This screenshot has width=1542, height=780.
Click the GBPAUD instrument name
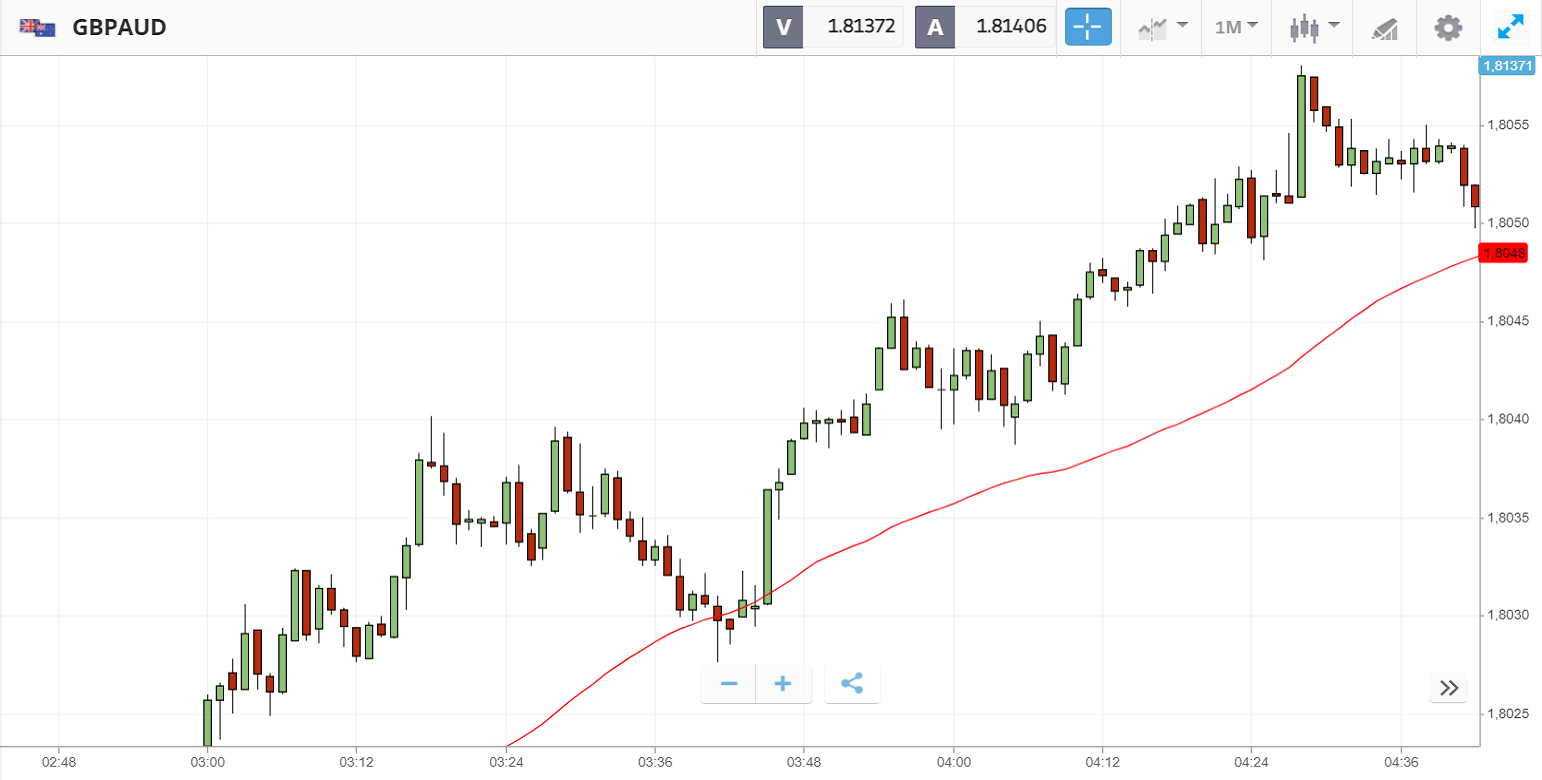point(119,27)
